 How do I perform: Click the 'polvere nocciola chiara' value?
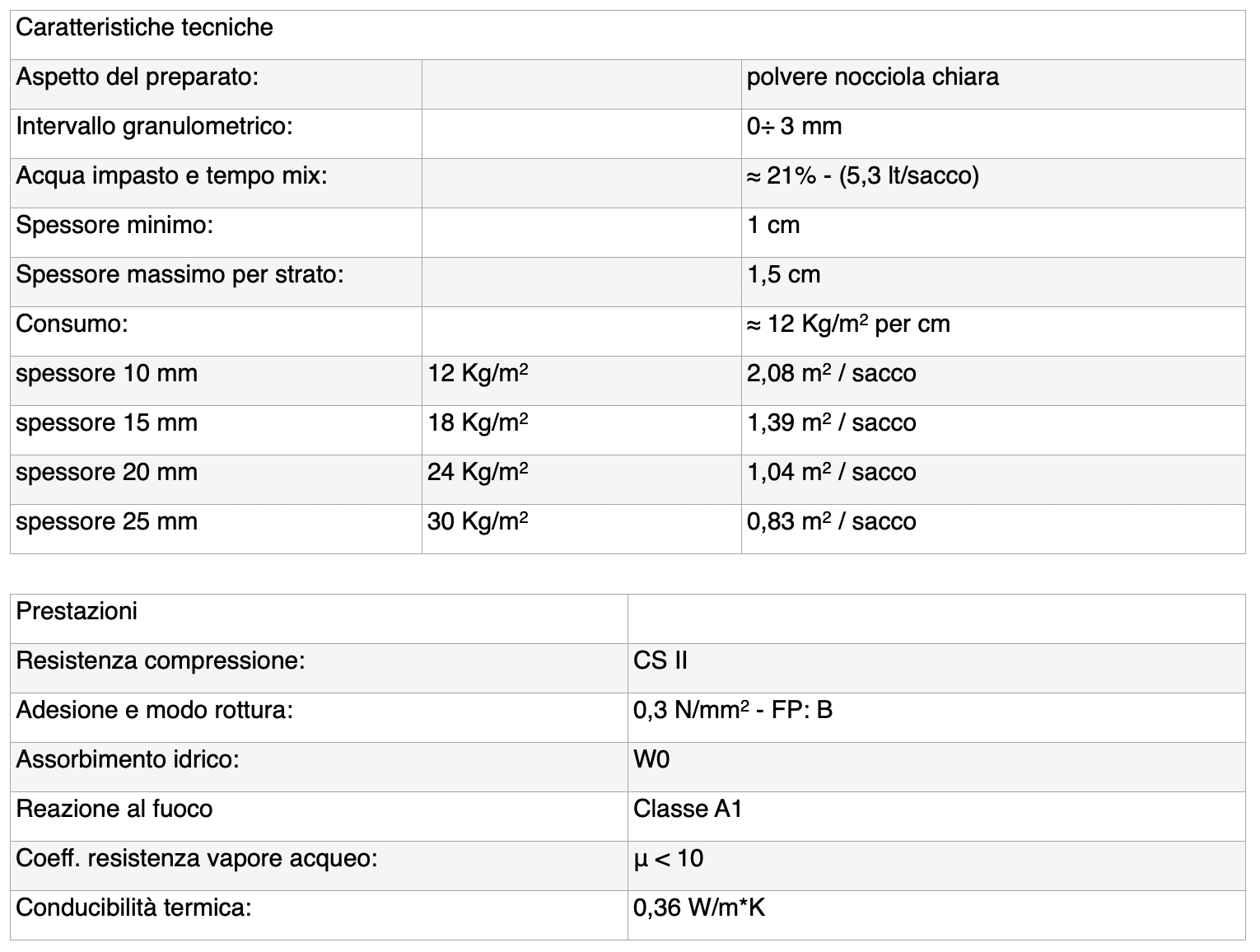(872, 77)
